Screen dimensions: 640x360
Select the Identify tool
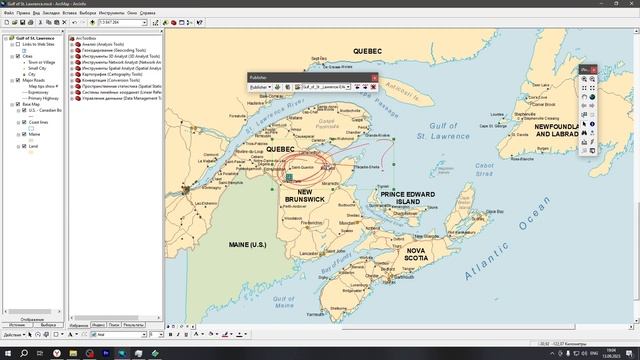592,124
